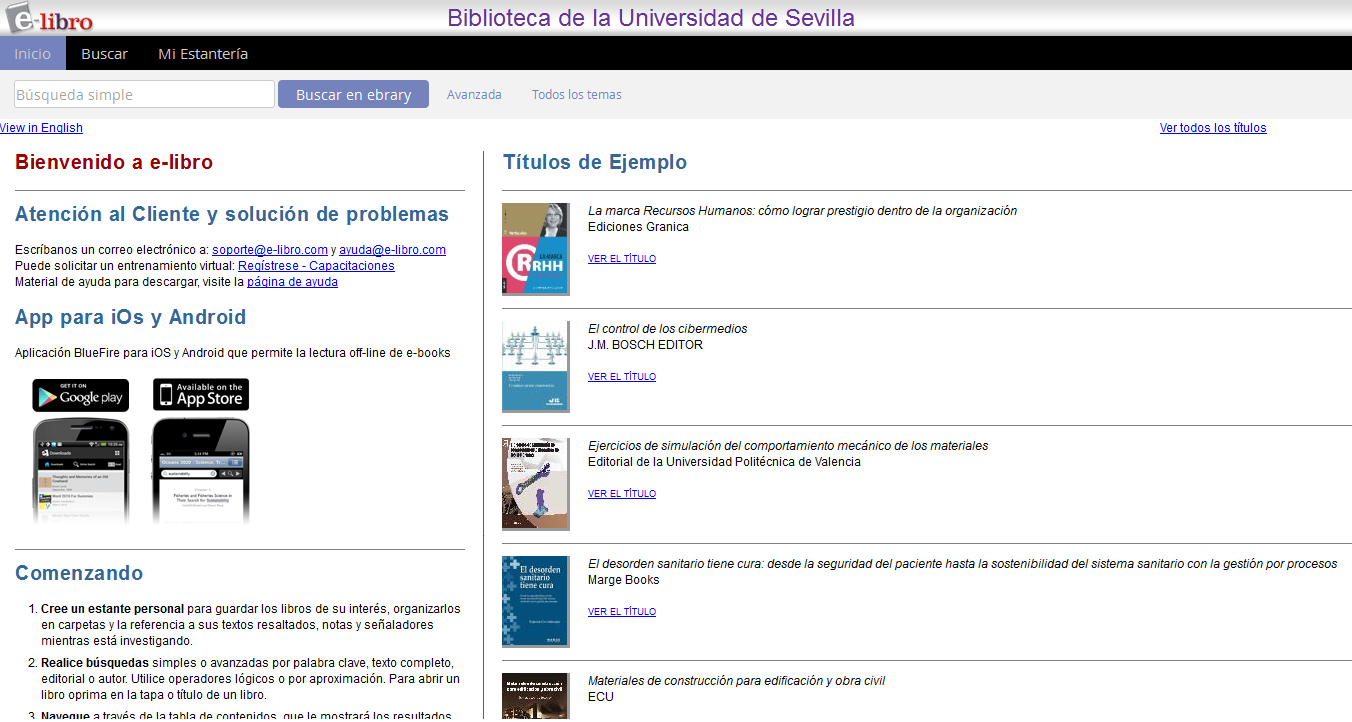The width and height of the screenshot is (1352, 722).
Task: Open Regístrese - Capacitaciones link
Action: point(316,266)
